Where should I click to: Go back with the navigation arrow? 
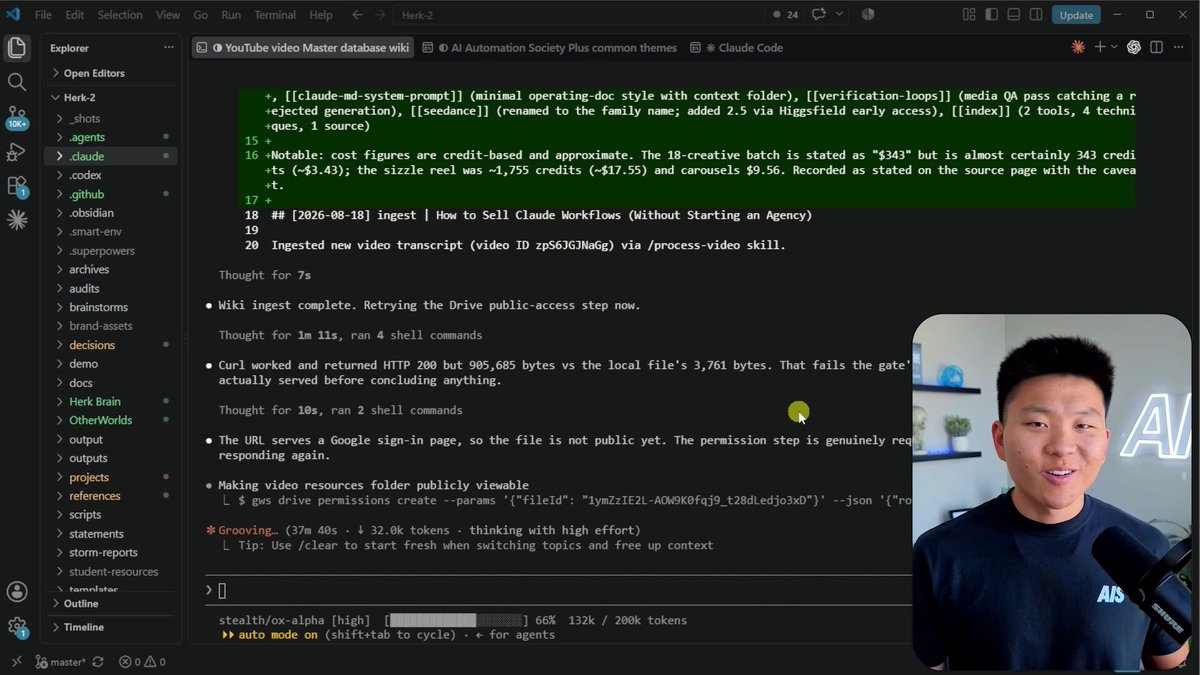click(x=357, y=15)
